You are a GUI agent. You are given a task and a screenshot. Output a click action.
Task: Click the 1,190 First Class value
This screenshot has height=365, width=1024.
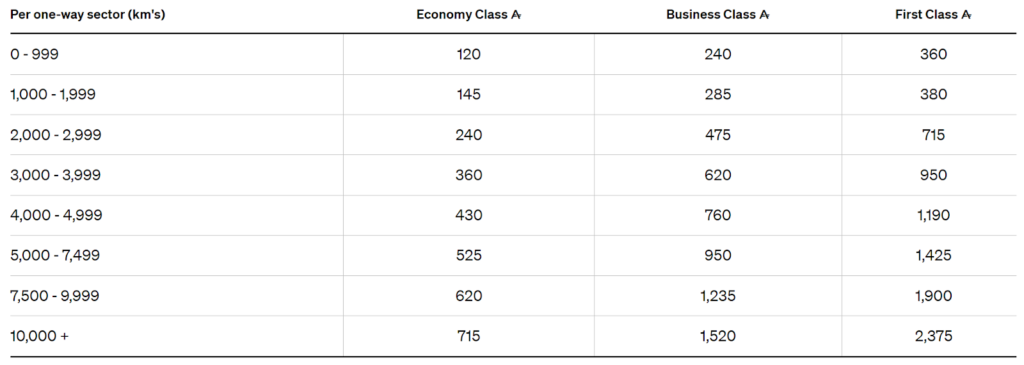coord(933,215)
